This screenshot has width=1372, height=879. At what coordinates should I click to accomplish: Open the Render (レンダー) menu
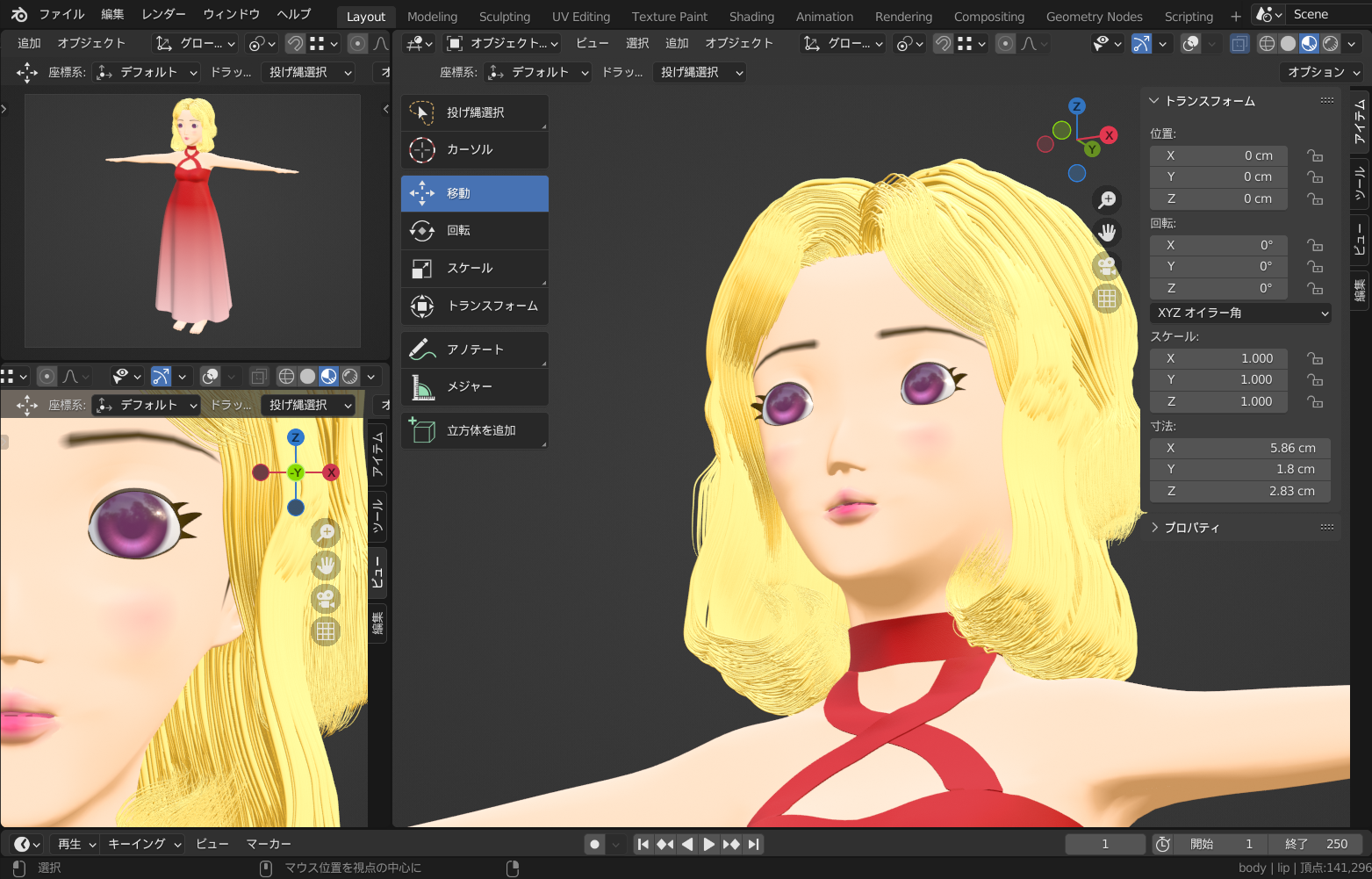pos(163,14)
